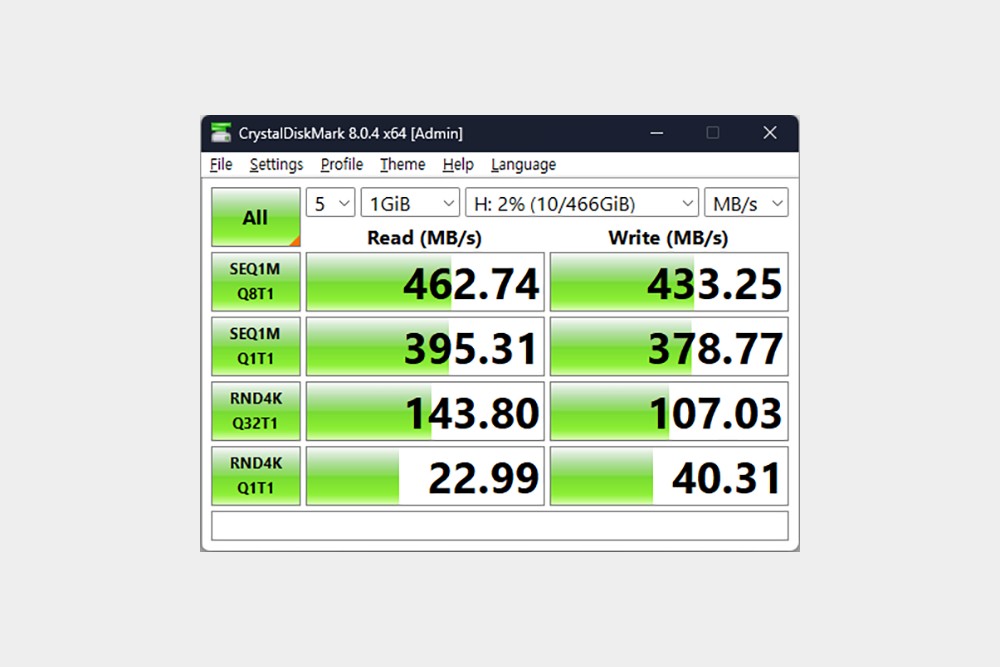Click the 107.03 write result
Image resolution: width=1000 pixels, height=667 pixels.
pyautogui.click(x=669, y=411)
